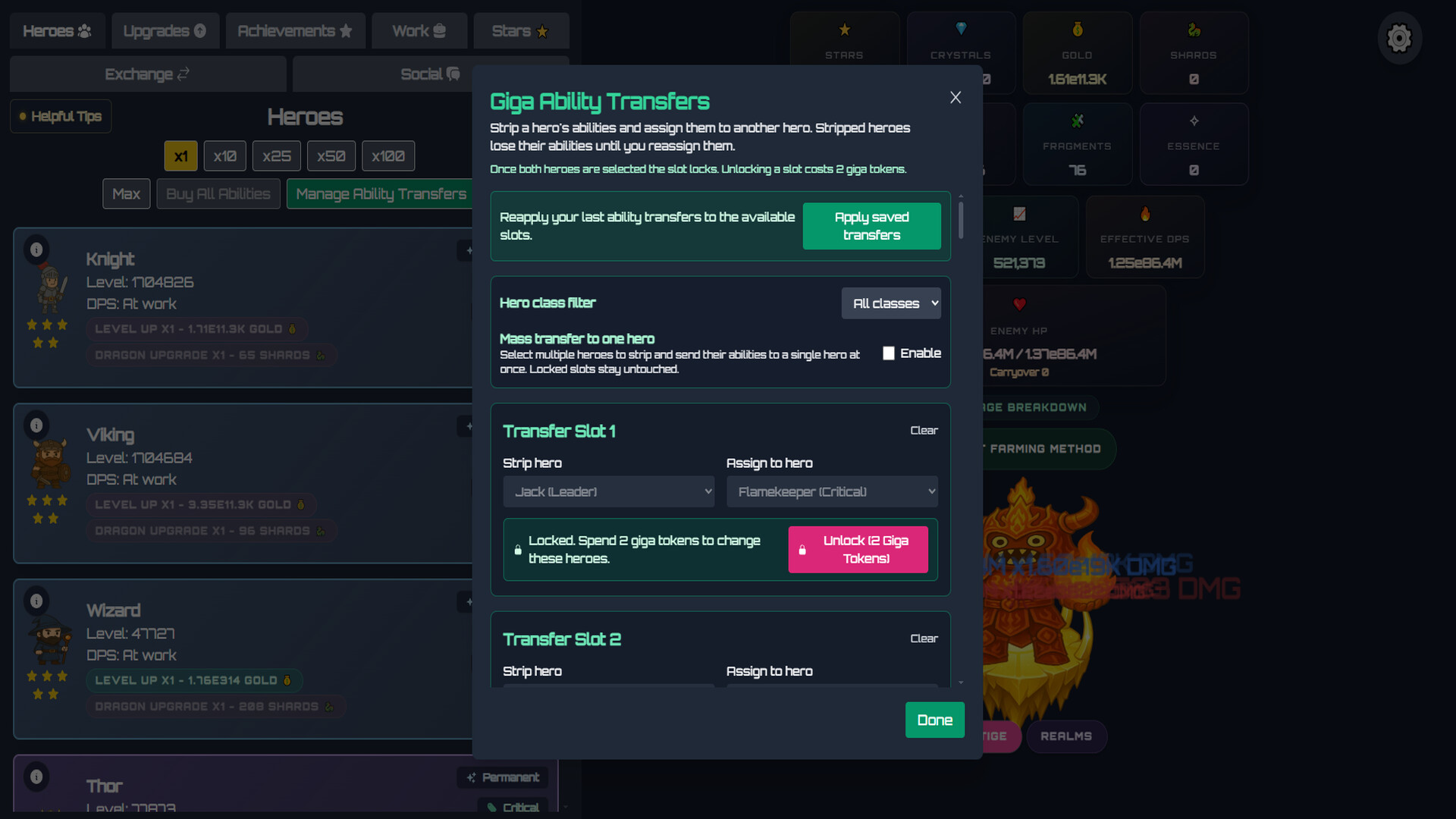The height and width of the screenshot is (819, 1456).
Task: Open the Upgrades tab
Action: pyautogui.click(x=165, y=30)
